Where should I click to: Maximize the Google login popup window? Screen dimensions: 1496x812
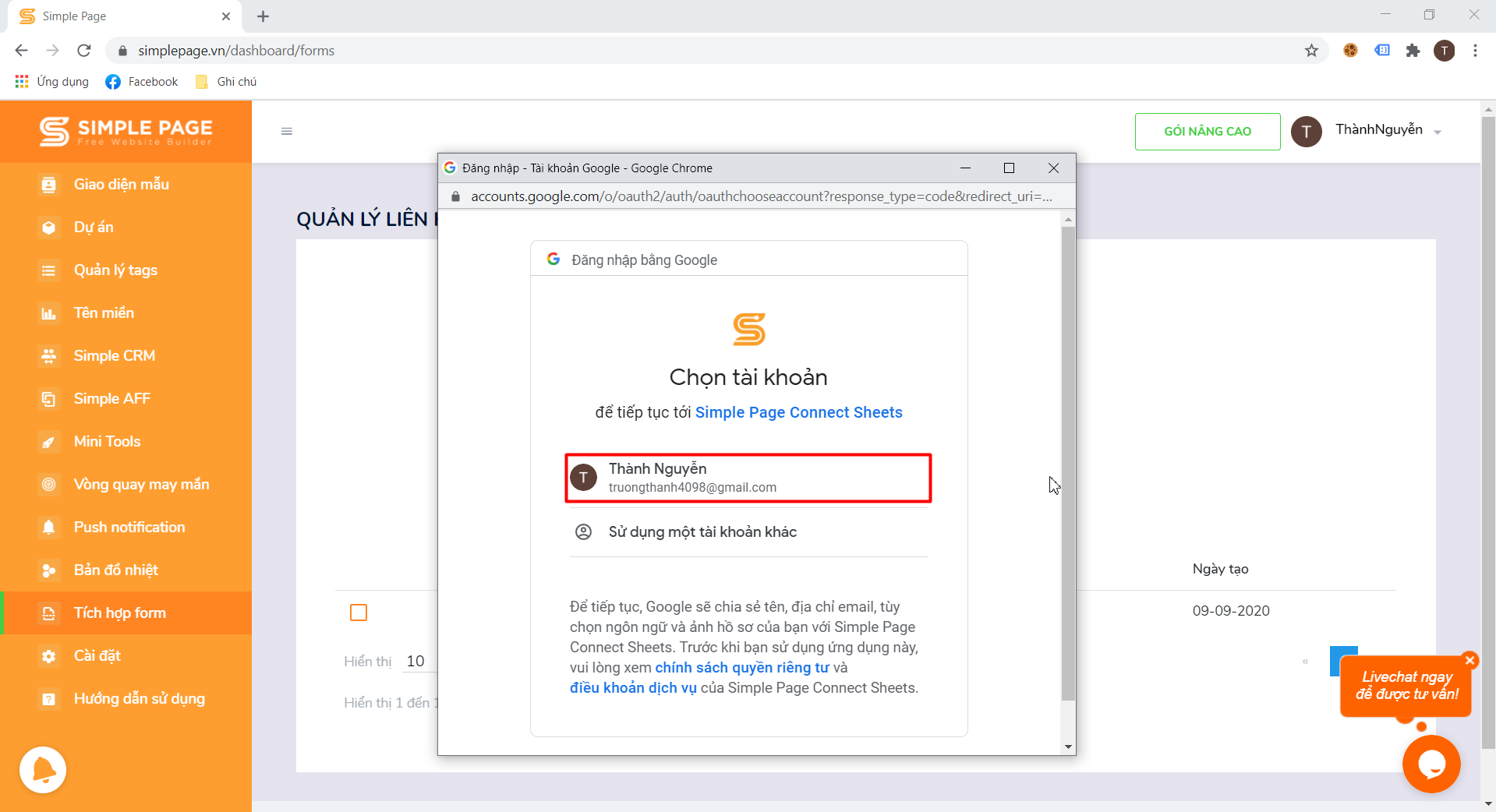point(1009,168)
